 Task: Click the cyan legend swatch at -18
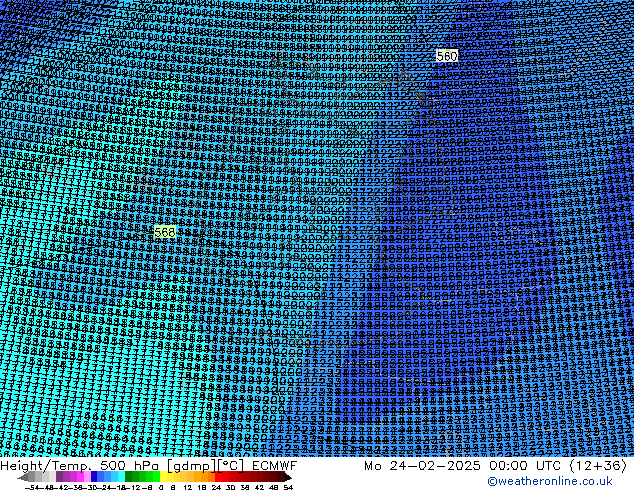point(122,477)
